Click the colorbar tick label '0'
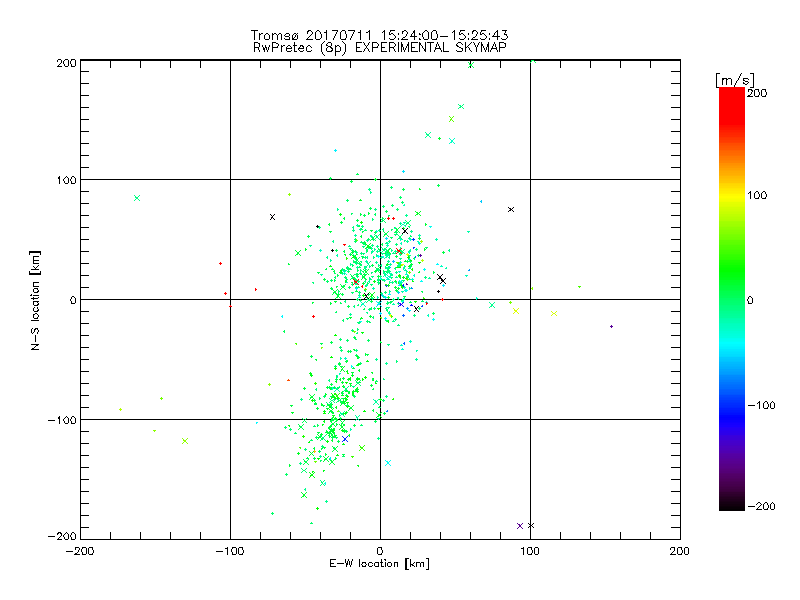 point(750,300)
